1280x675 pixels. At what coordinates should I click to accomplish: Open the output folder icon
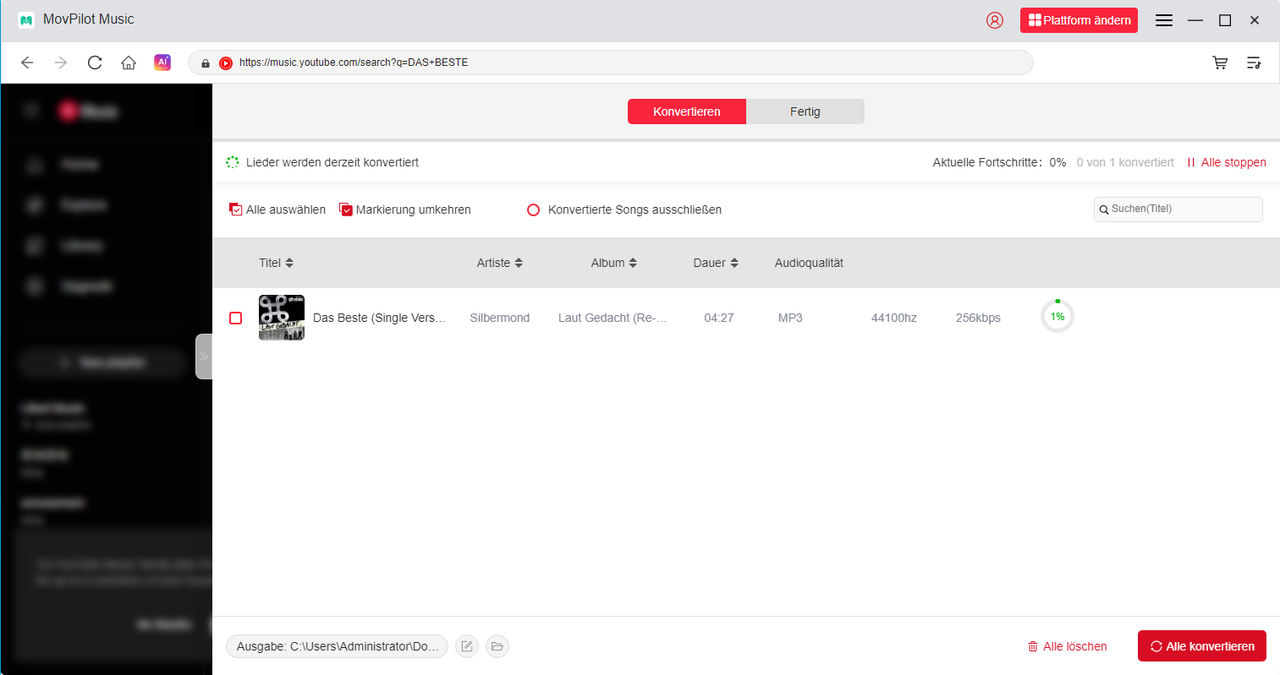[497, 646]
